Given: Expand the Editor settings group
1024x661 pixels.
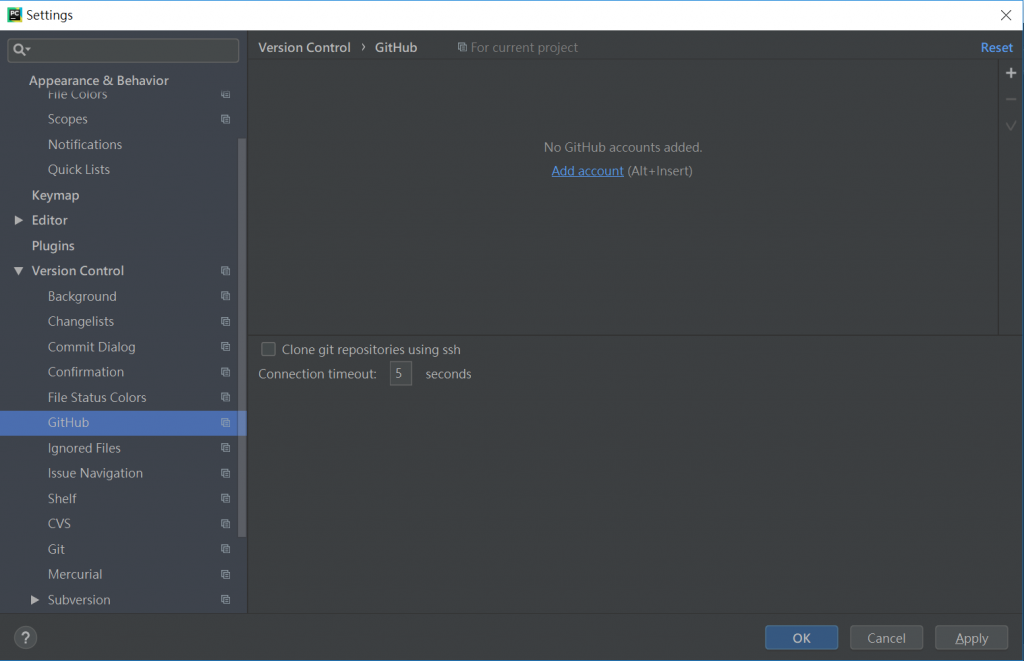Looking at the screenshot, I should [x=18, y=220].
